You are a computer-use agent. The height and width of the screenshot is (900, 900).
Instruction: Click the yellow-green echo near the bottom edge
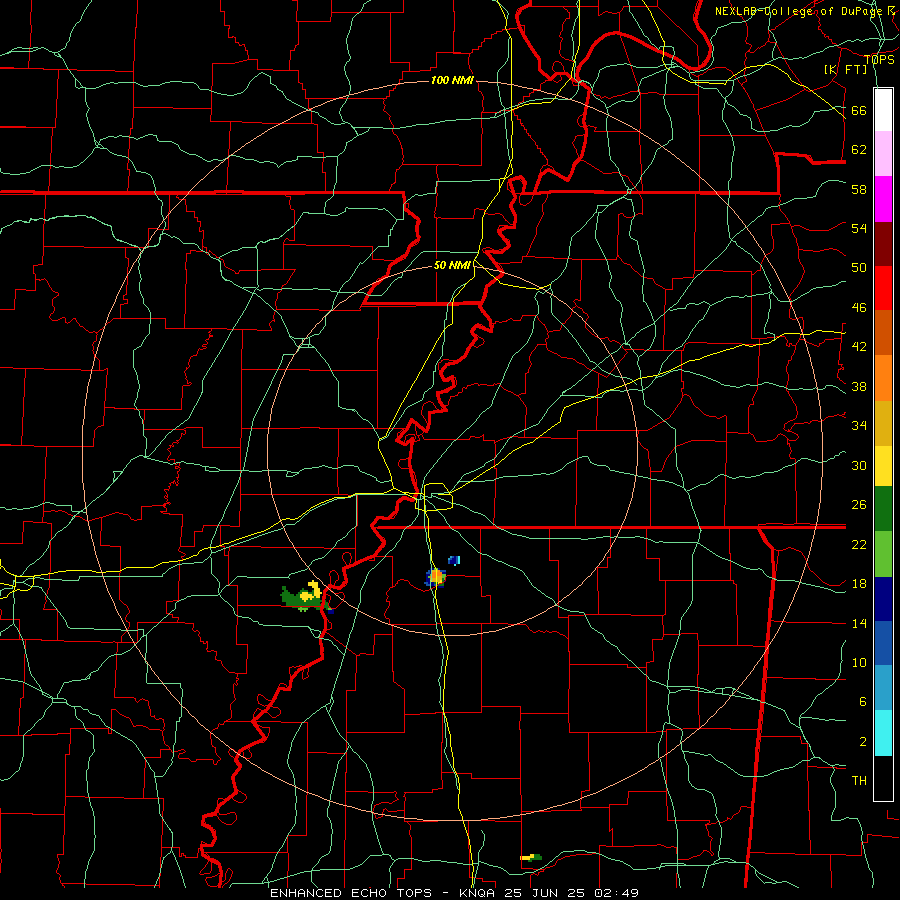click(x=530, y=858)
